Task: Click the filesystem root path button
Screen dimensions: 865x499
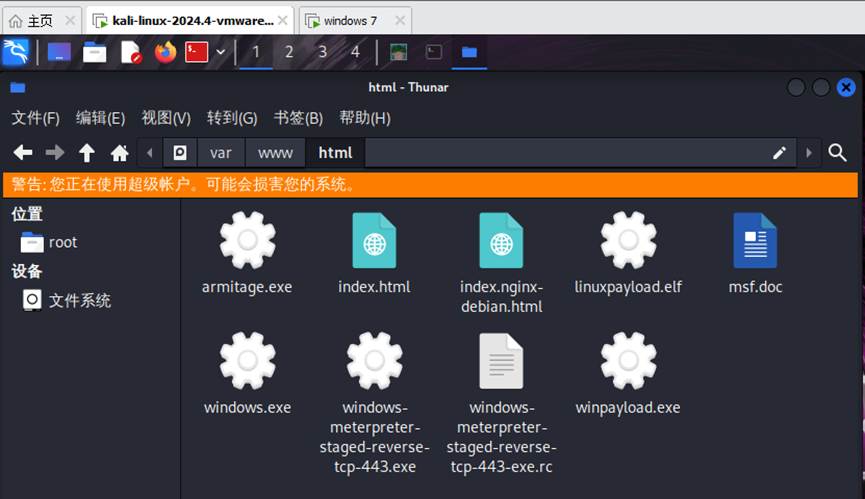Action: (x=180, y=153)
